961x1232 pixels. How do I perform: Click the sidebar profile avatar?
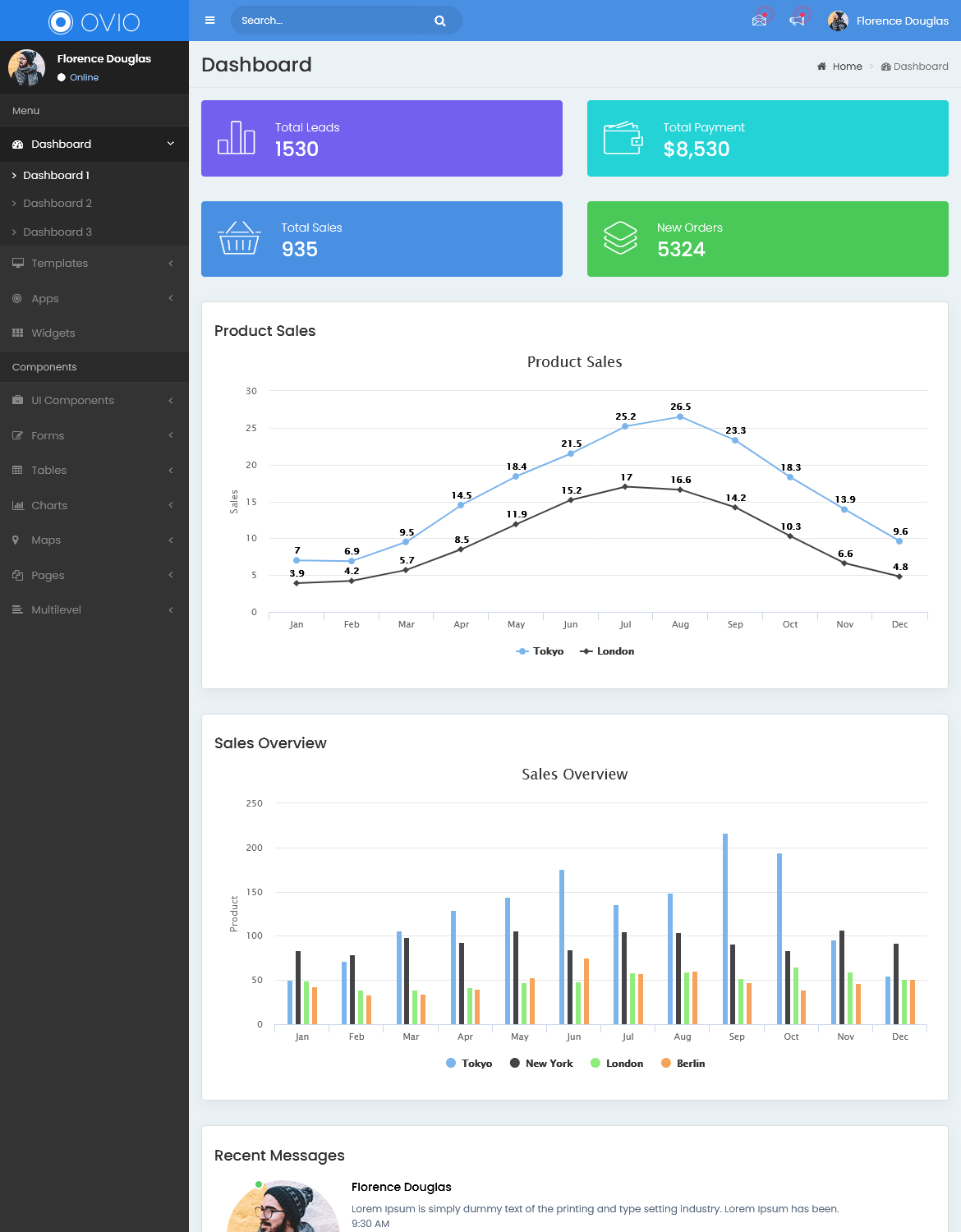pyautogui.click(x=27, y=67)
